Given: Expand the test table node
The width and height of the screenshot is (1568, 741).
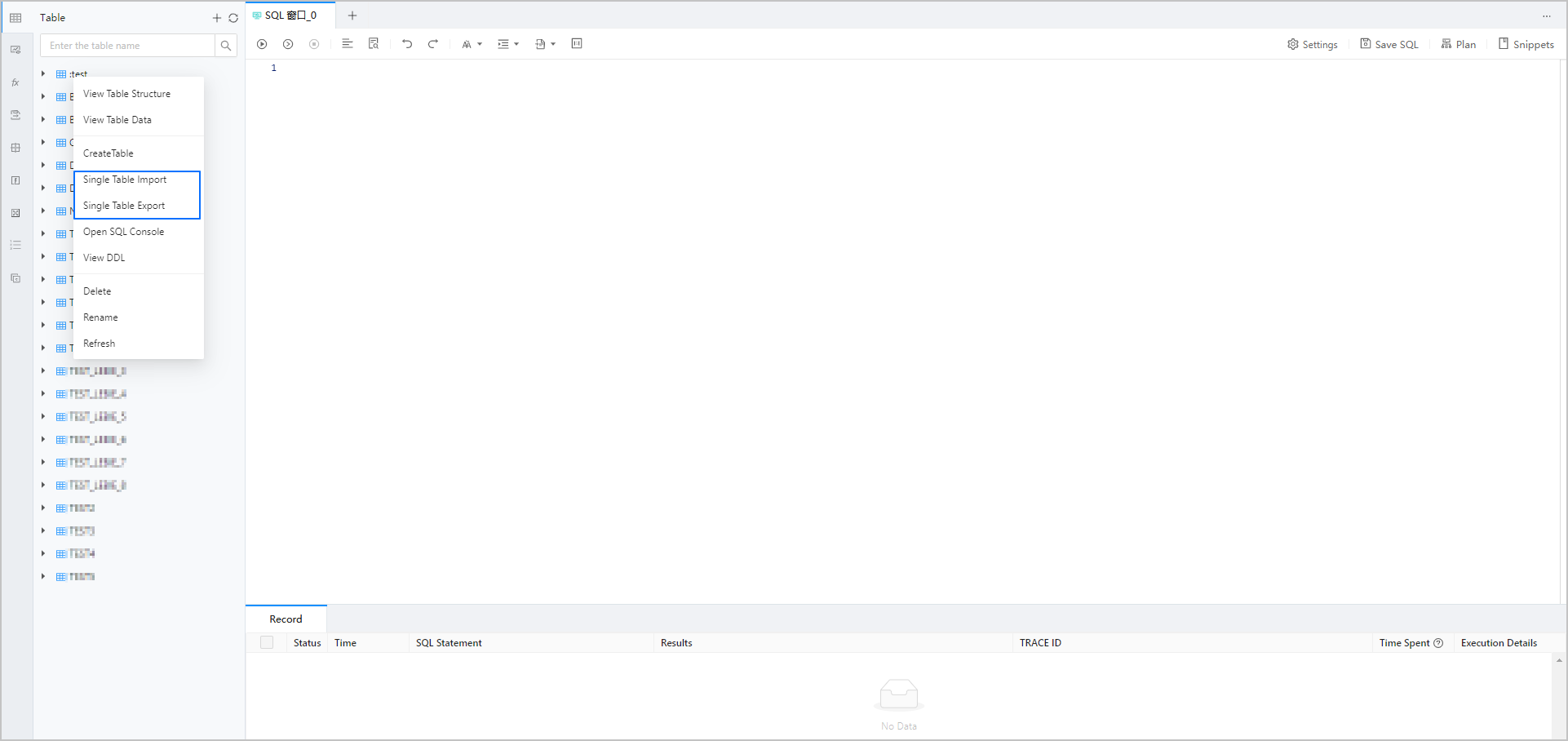Looking at the screenshot, I should (x=43, y=73).
